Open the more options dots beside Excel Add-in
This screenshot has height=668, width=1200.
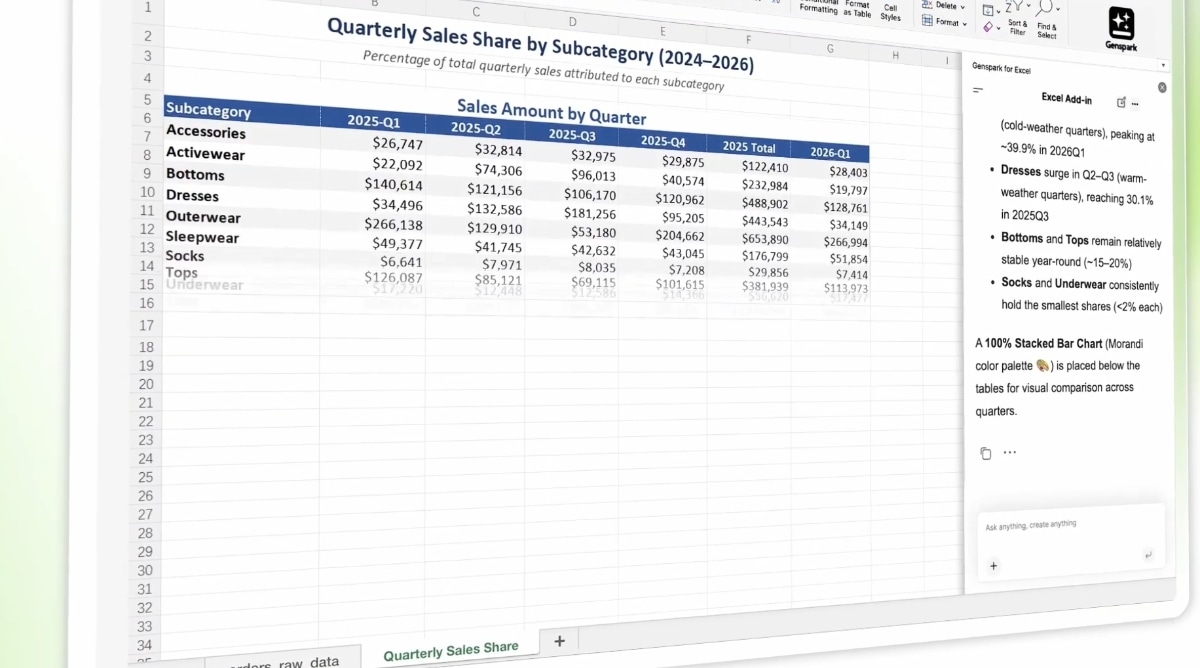[1135, 103]
